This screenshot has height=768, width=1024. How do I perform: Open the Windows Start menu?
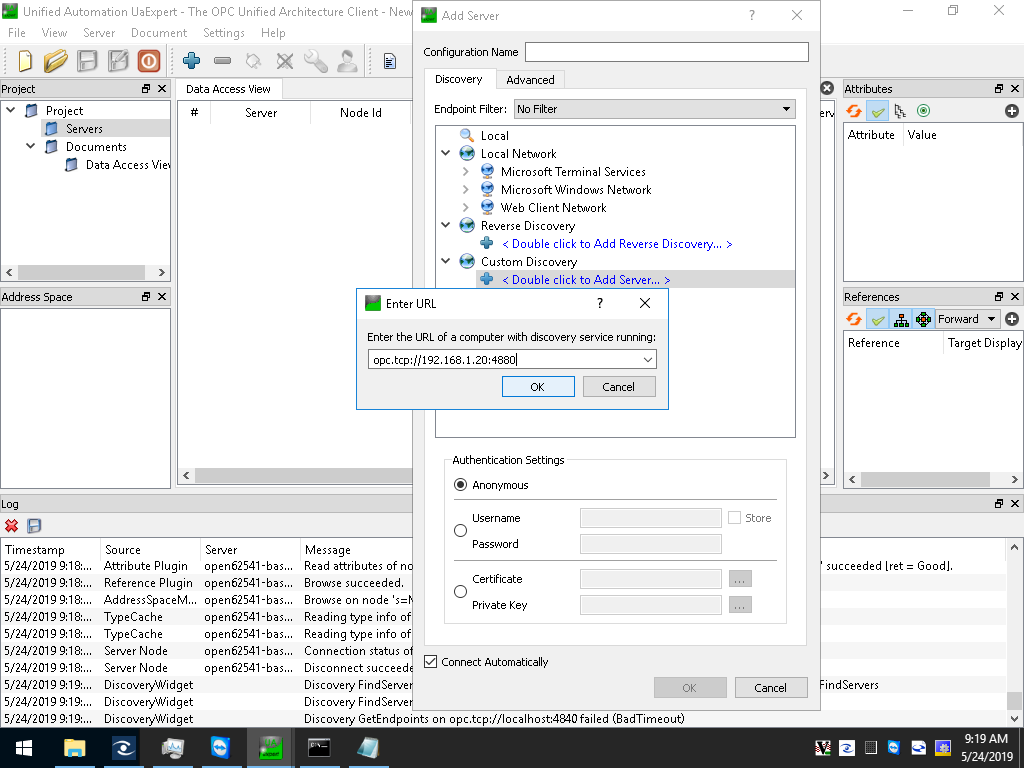pyautogui.click(x=24, y=748)
